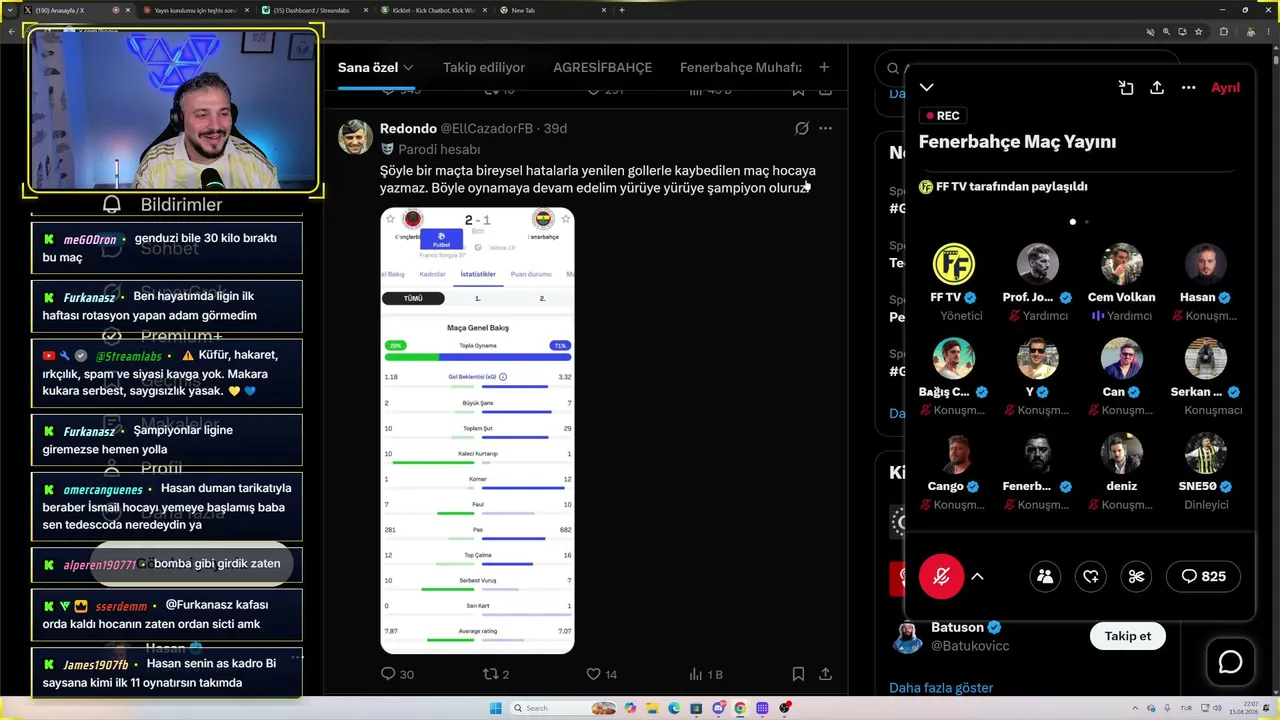Switch to the Sana özel timeline tab

tap(368, 68)
